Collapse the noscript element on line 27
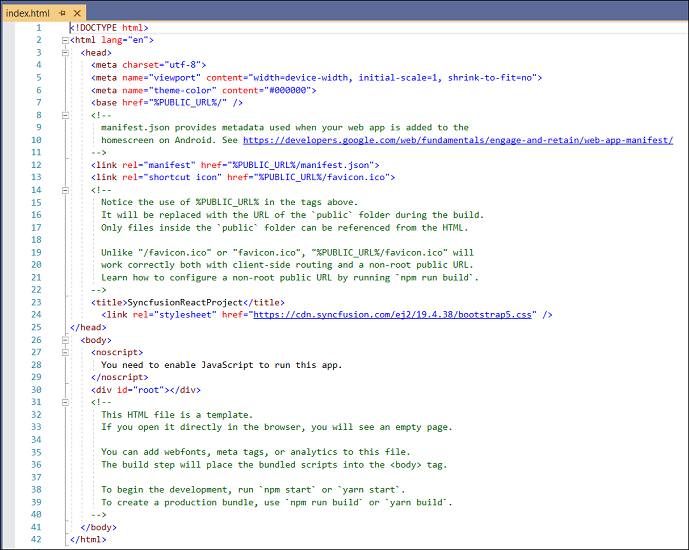 click(x=65, y=352)
